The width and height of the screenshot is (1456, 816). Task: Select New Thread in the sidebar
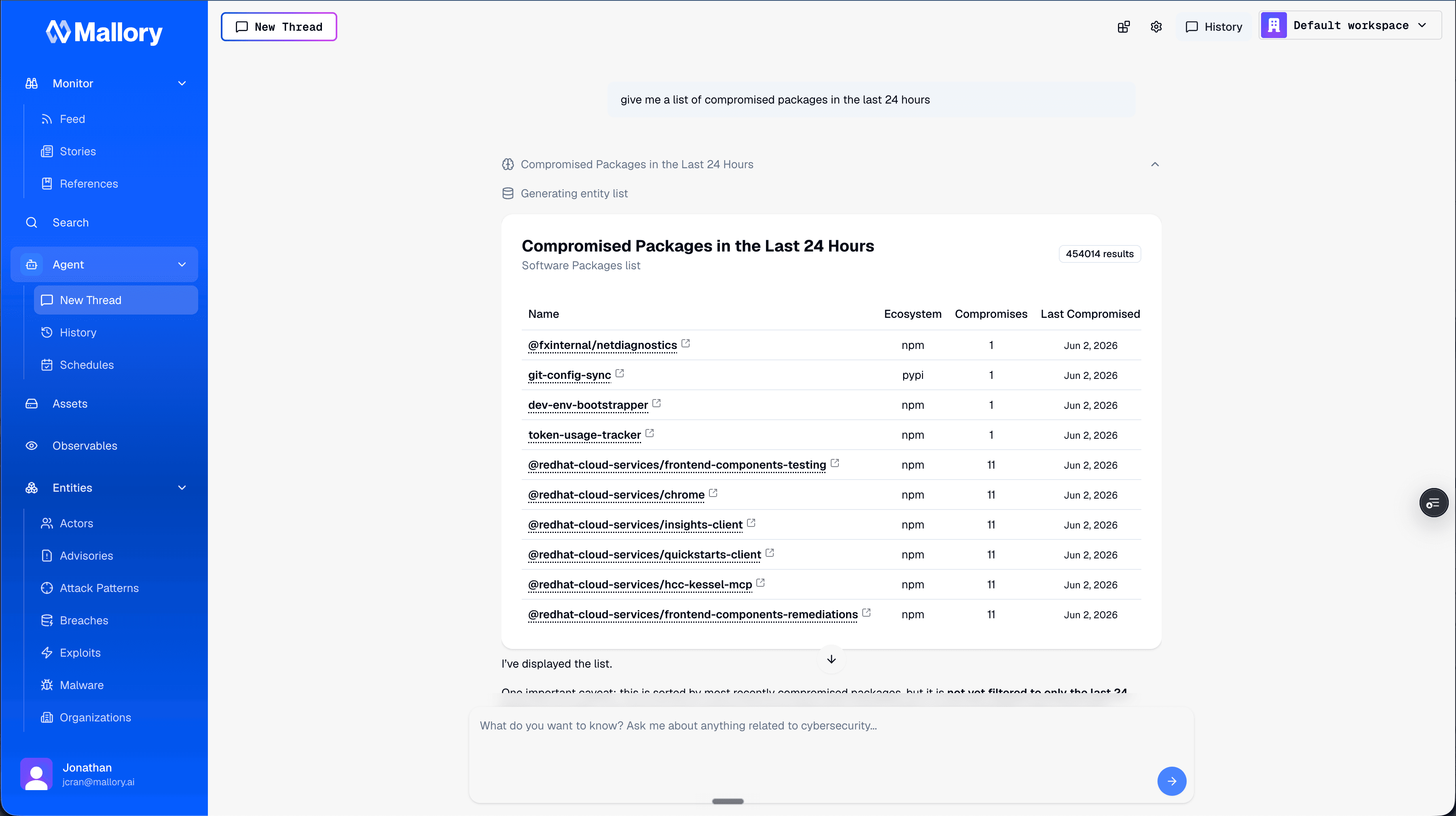click(x=116, y=300)
